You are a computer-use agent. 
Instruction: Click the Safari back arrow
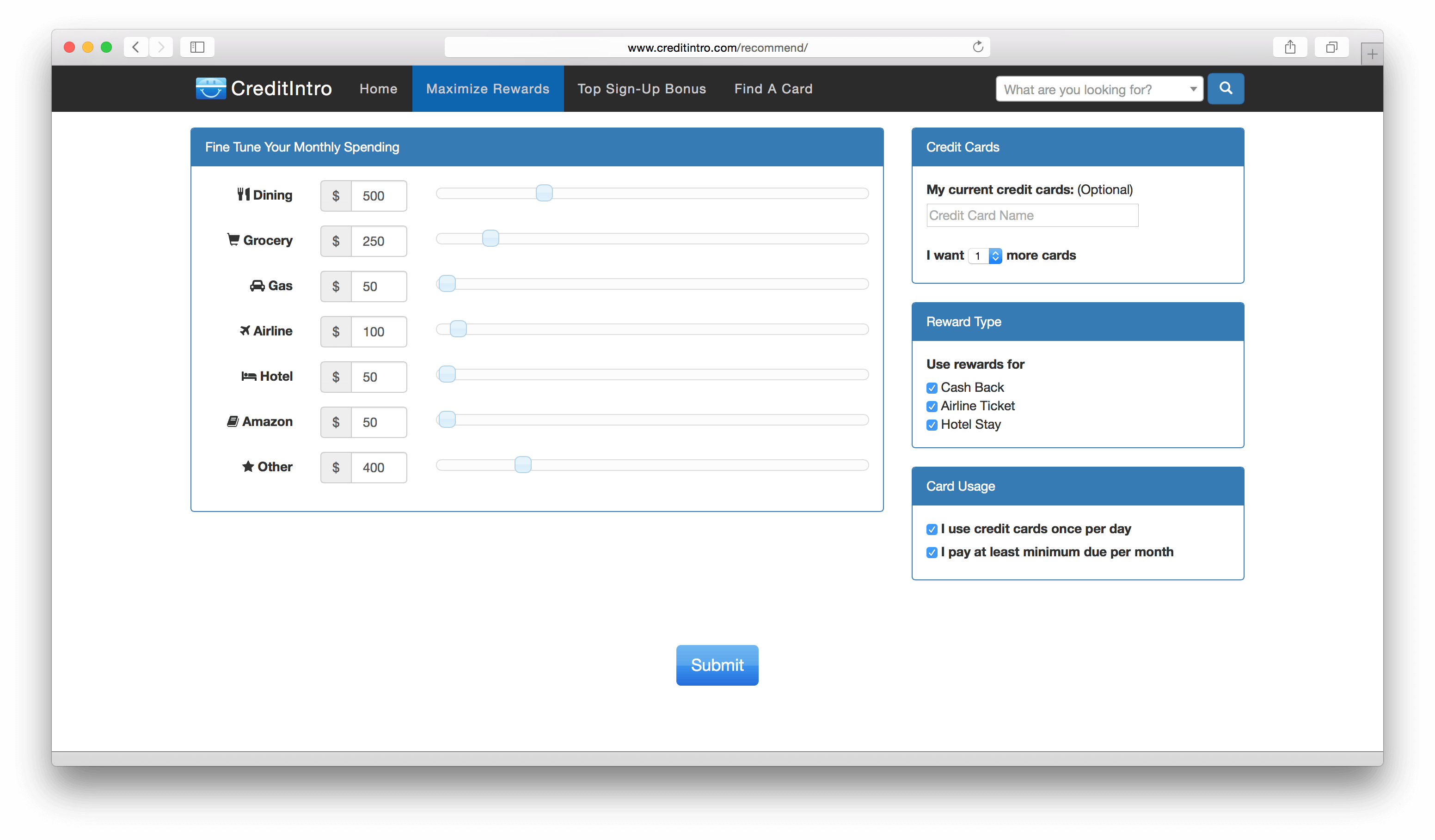point(135,47)
